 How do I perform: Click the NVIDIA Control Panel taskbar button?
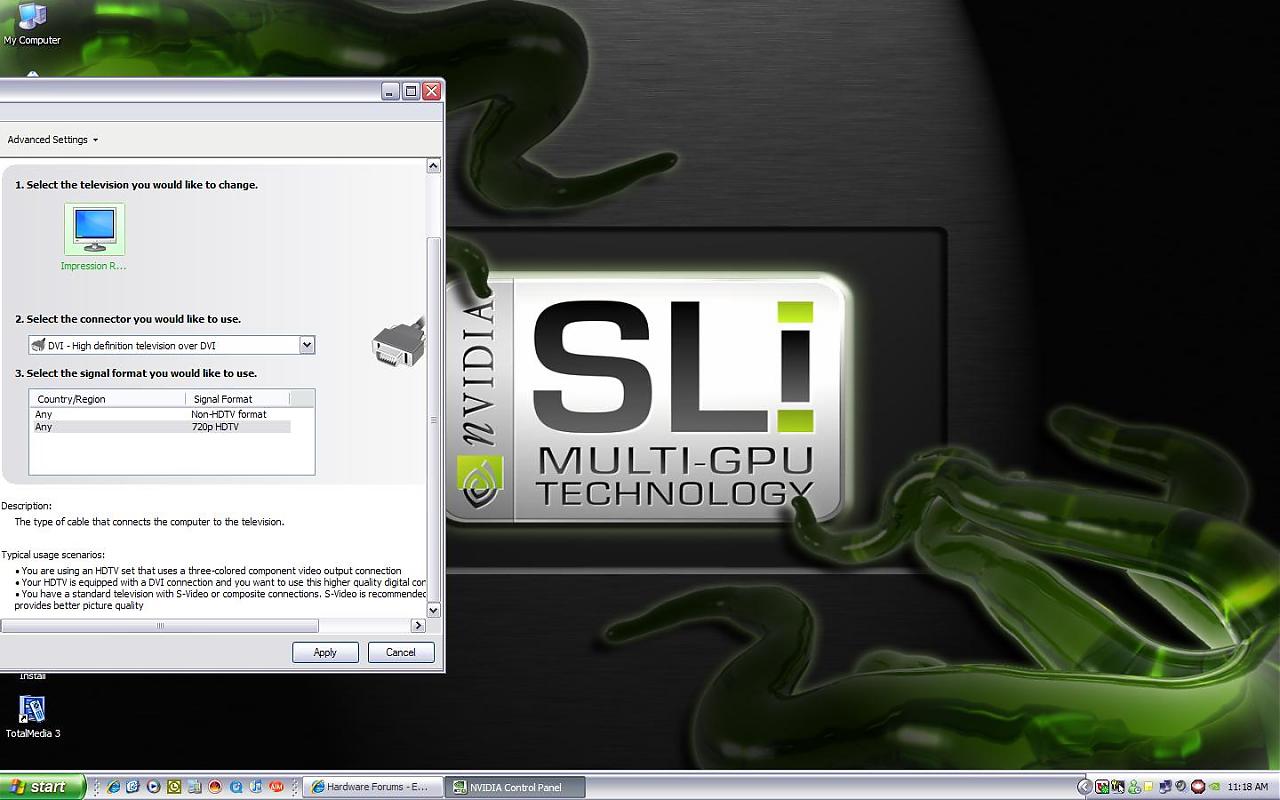pyautogui.click(x=514, y=787)
